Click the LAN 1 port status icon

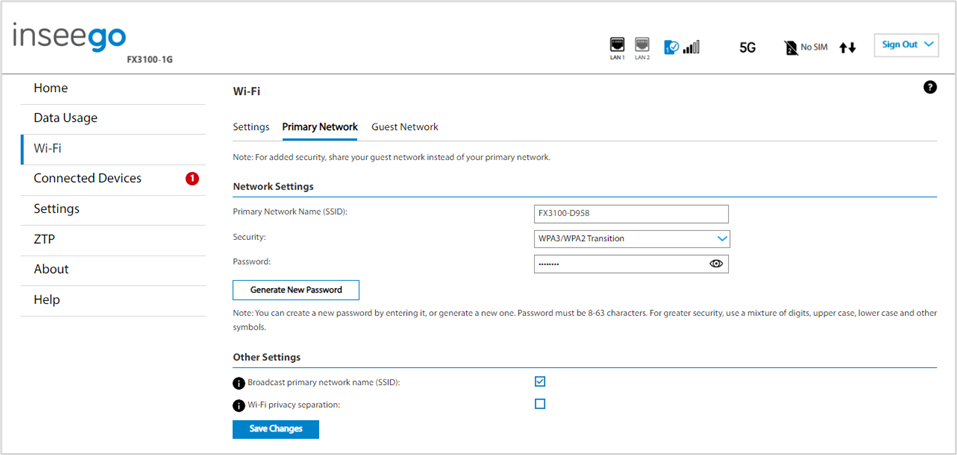(x=617, y=45)
